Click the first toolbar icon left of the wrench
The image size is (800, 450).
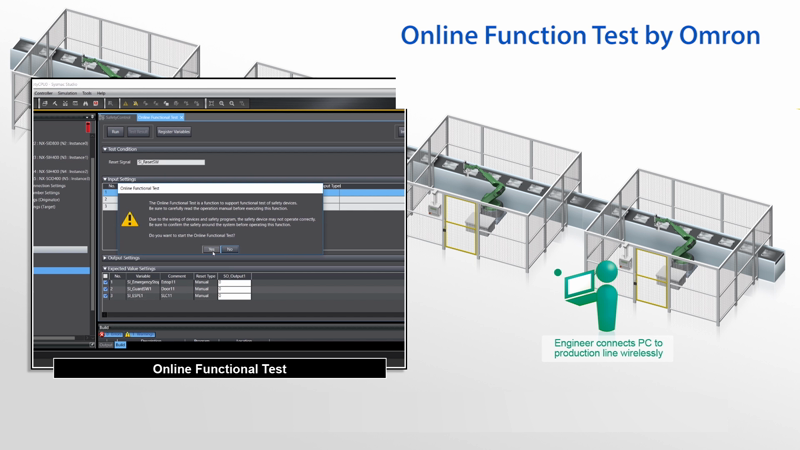(45, 104)
